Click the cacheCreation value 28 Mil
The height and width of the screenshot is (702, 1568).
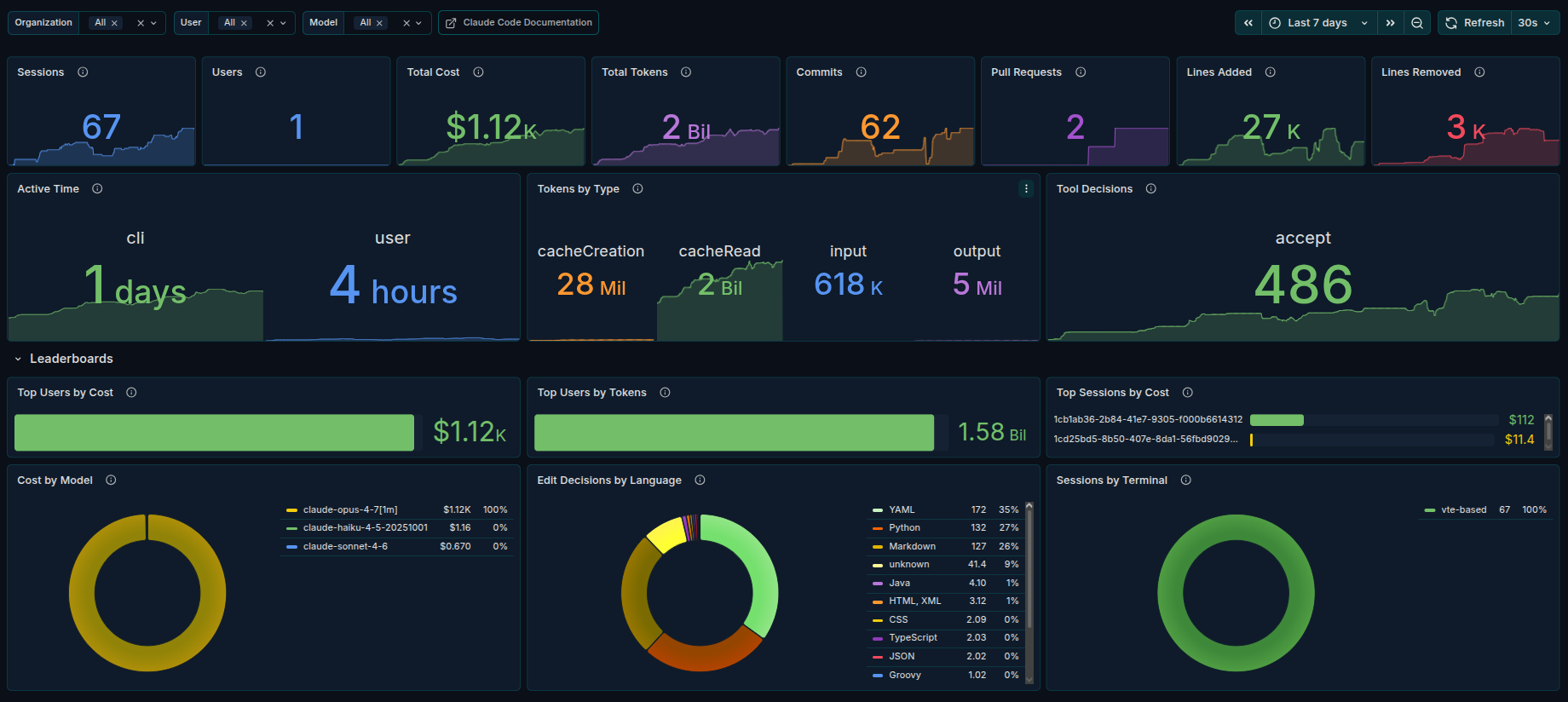(591, 285)
